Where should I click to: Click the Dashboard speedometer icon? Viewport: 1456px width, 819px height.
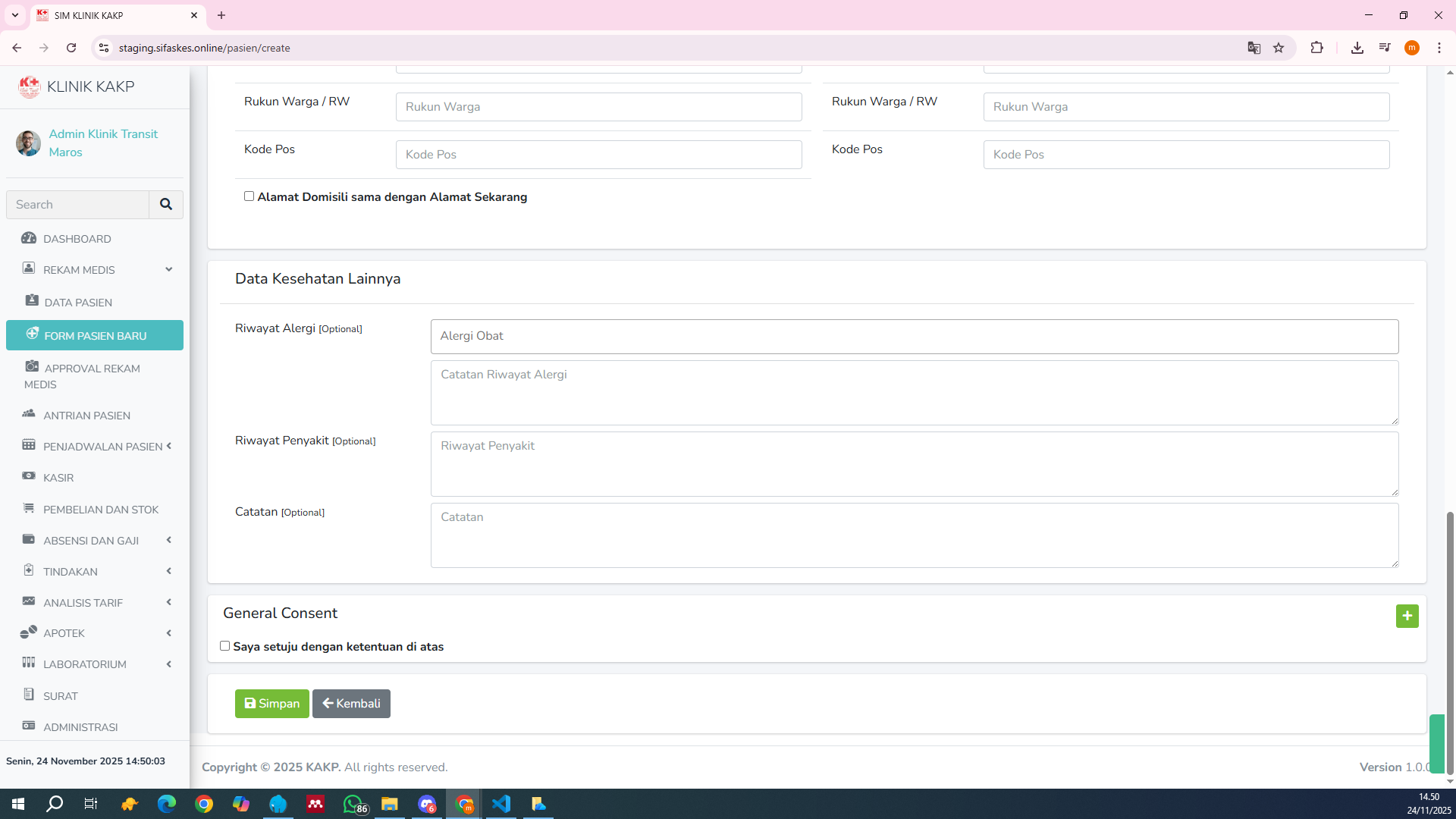tap(29, 238)
